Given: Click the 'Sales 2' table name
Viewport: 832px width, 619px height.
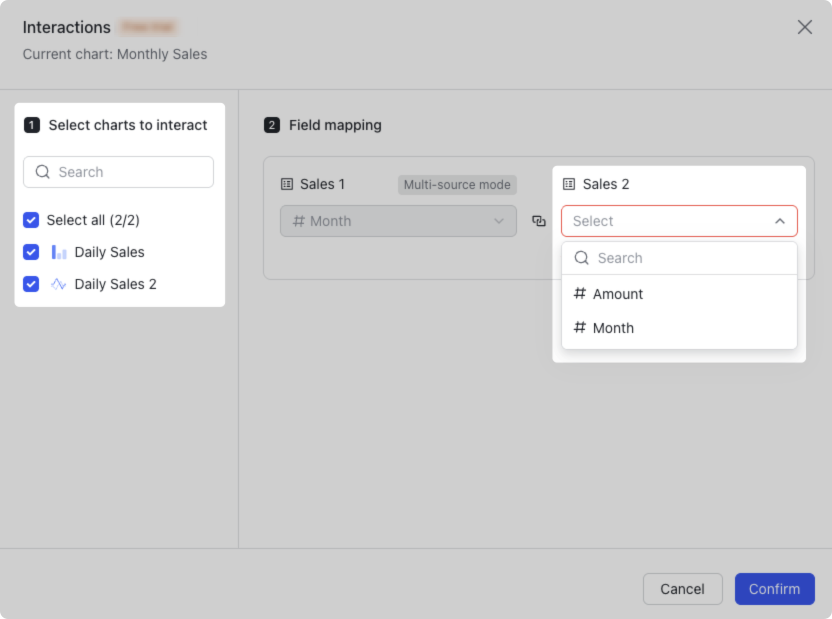Looking at the screenshot, I should [x=606, y=184].
